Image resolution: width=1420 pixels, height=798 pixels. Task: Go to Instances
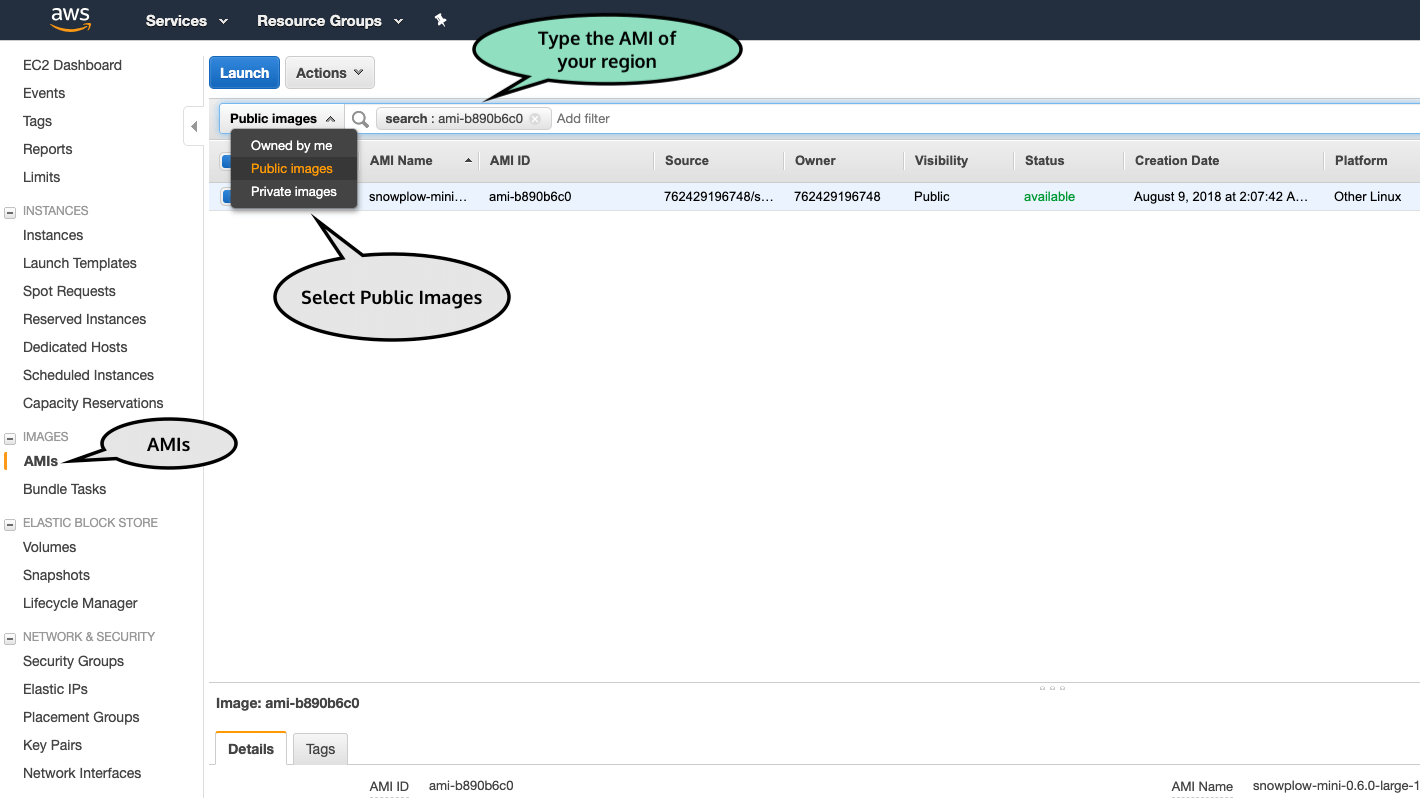pyautogui.click(x=53, y=235)
